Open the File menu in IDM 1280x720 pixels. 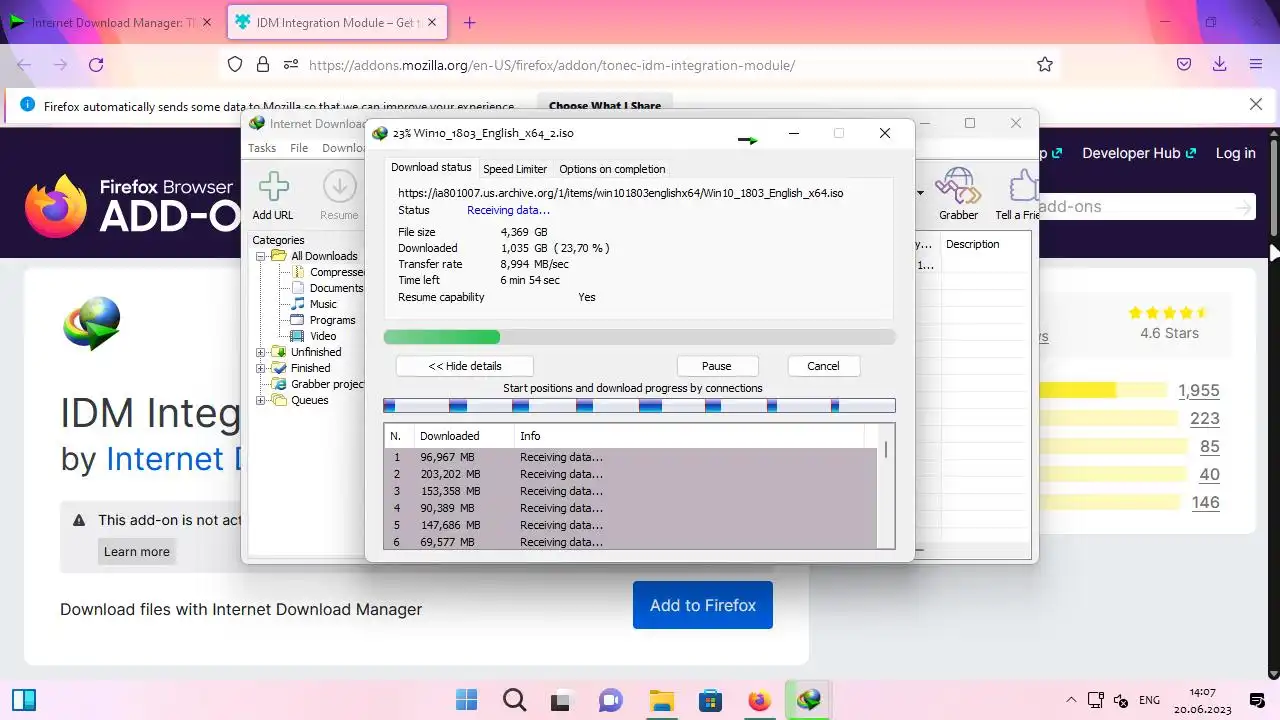(x=299, y=148)
